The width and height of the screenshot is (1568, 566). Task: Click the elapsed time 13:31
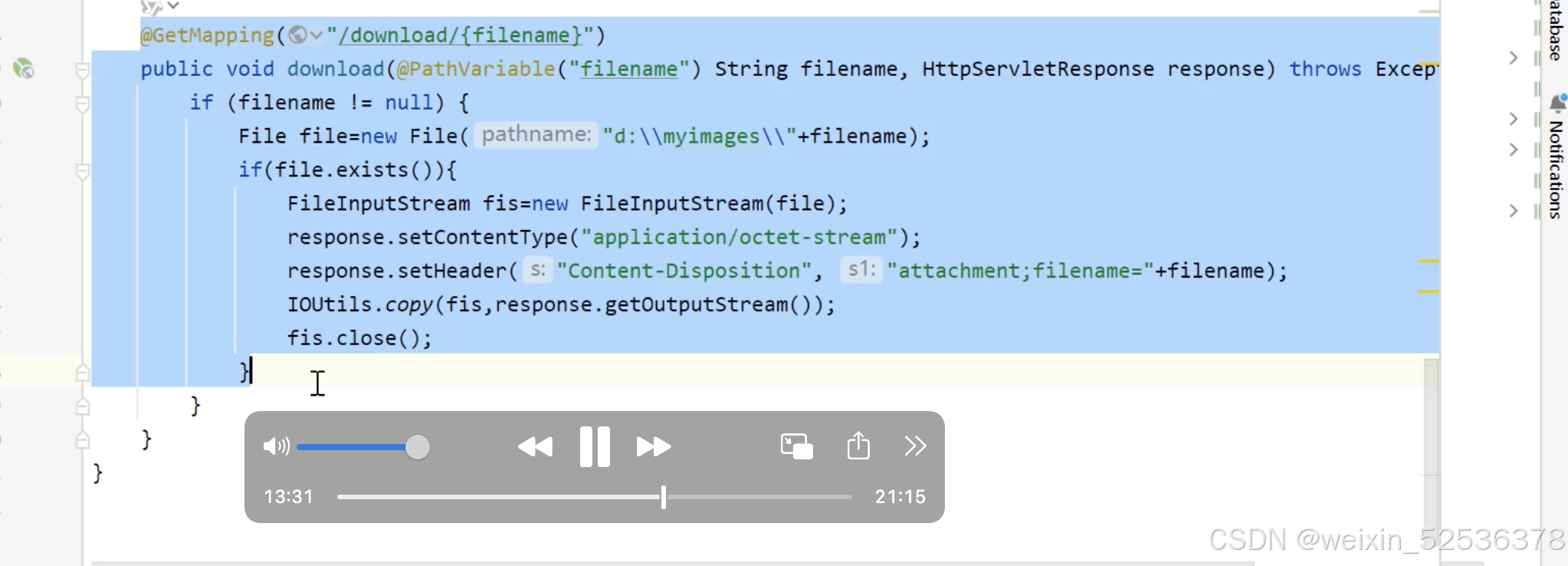pos(289,497)
